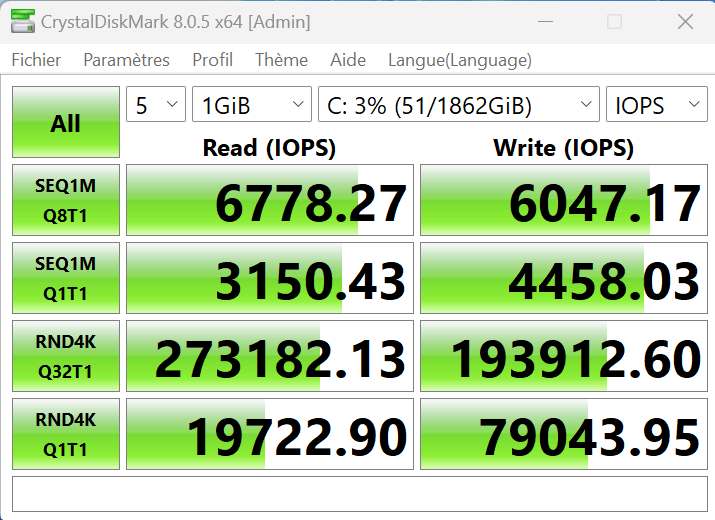Screen dimensions: 715x520
Task: Close the CrystalDiskMark window
Action: (x=685, y=21)
